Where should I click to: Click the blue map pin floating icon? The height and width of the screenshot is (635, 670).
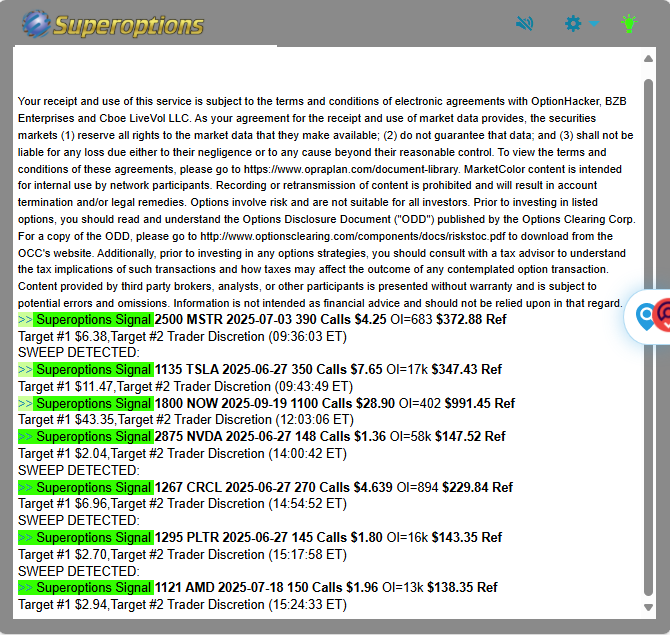click(x=645, y=317)
